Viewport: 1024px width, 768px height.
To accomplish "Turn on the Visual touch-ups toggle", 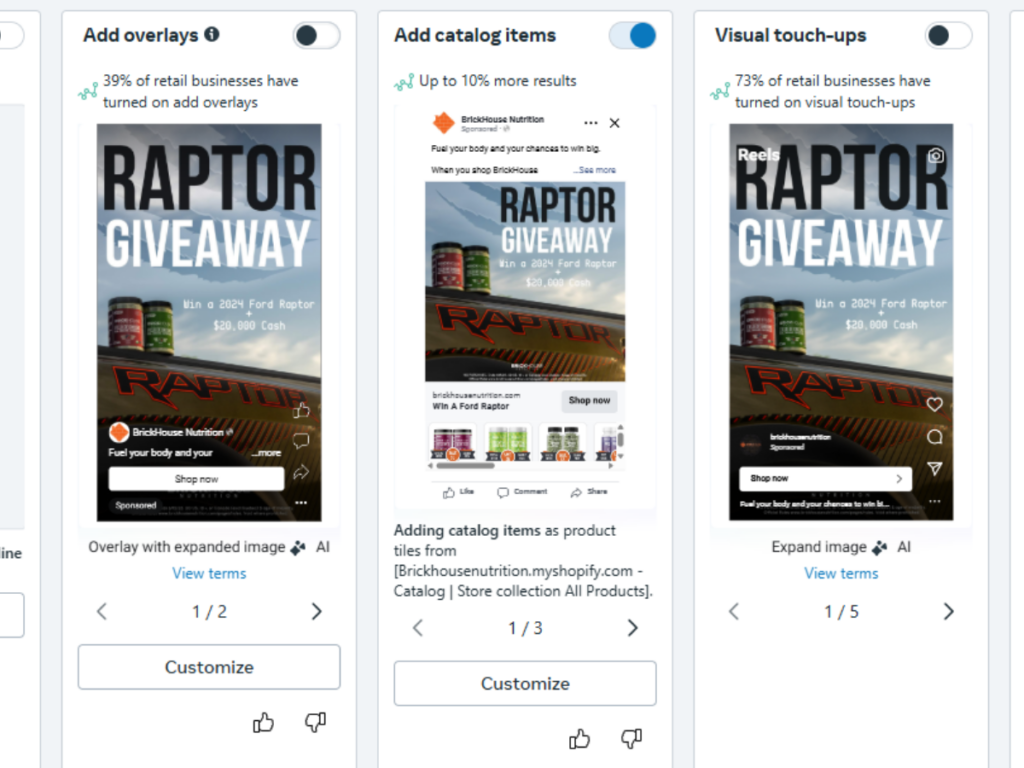I will 948,35.
